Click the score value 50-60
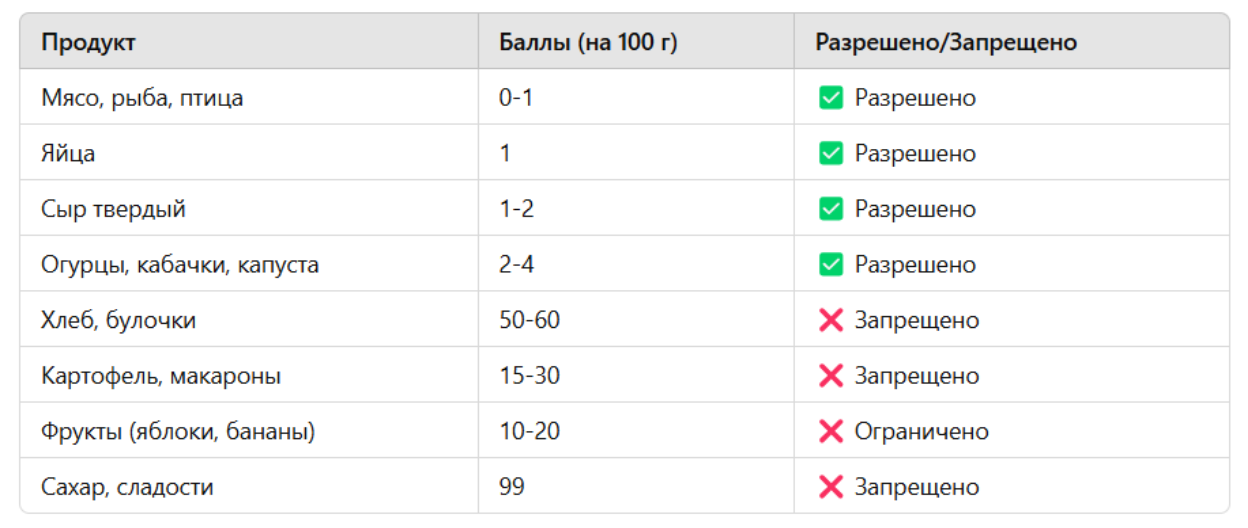 pyautogui.click(x=529, y=321)
